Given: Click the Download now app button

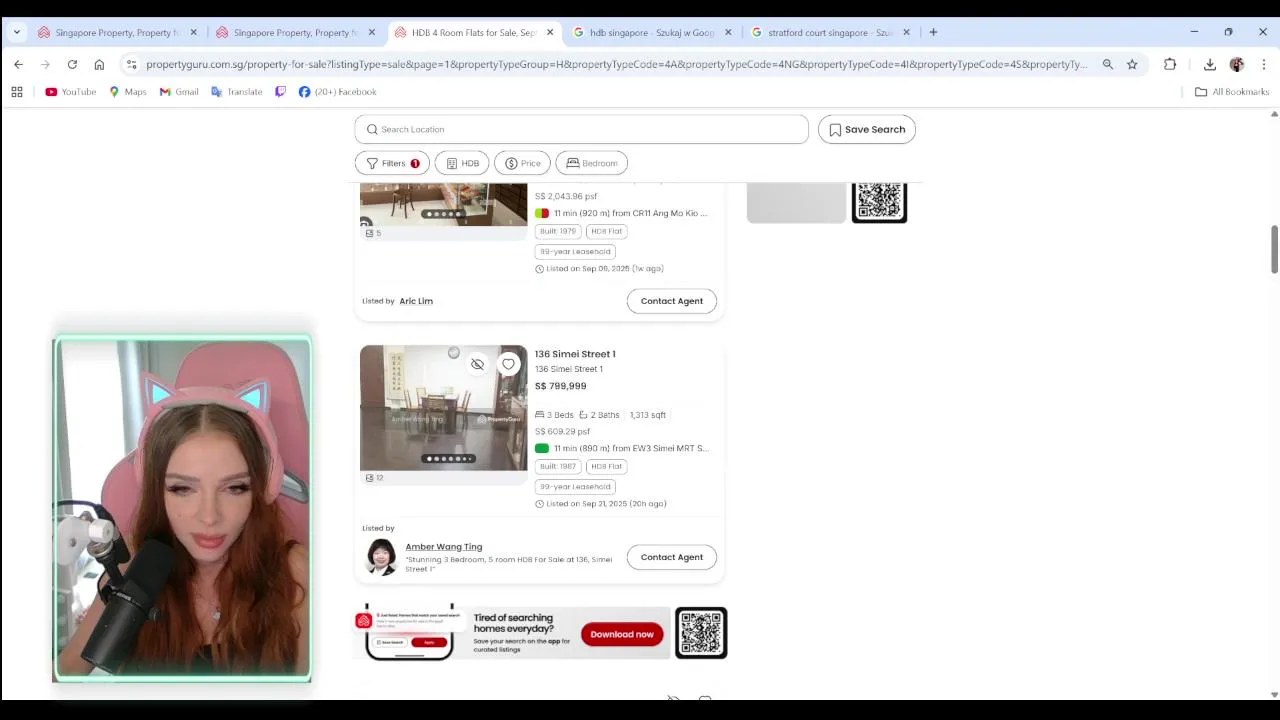Looking at the screenshot, I should pyautogui.click(x=622, y=634).
